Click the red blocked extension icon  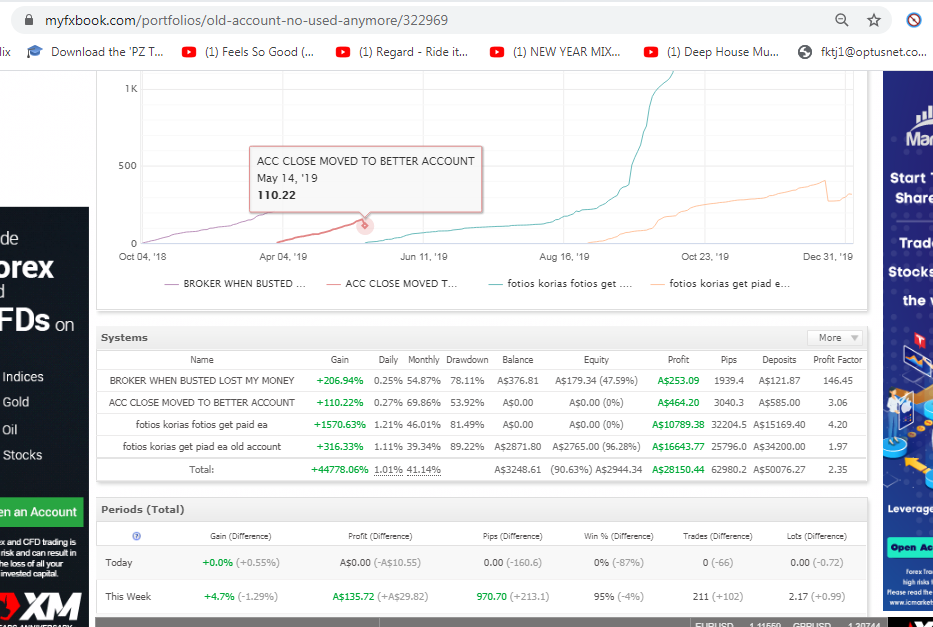[914, 20]
